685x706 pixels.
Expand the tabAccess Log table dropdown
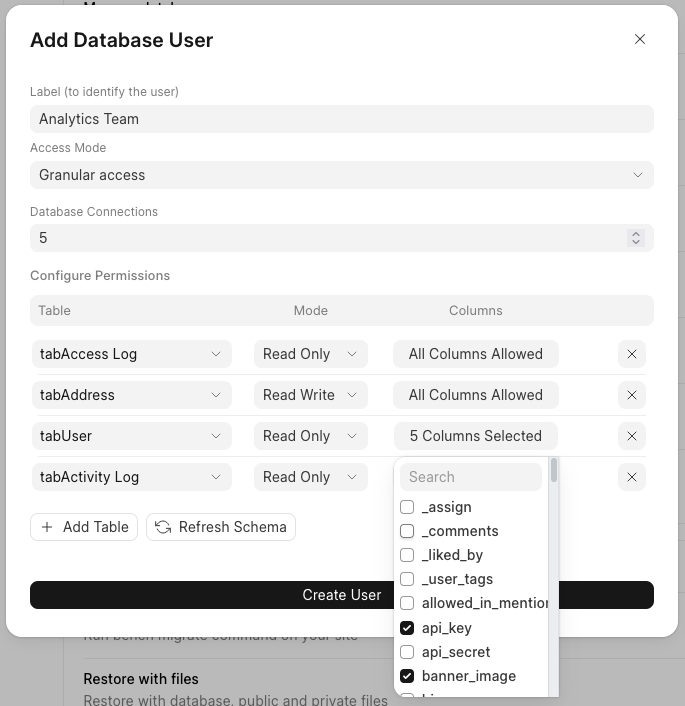(131, 354)
